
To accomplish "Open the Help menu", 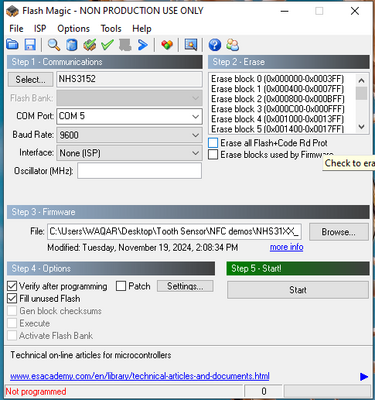I will tap(142, 29).
